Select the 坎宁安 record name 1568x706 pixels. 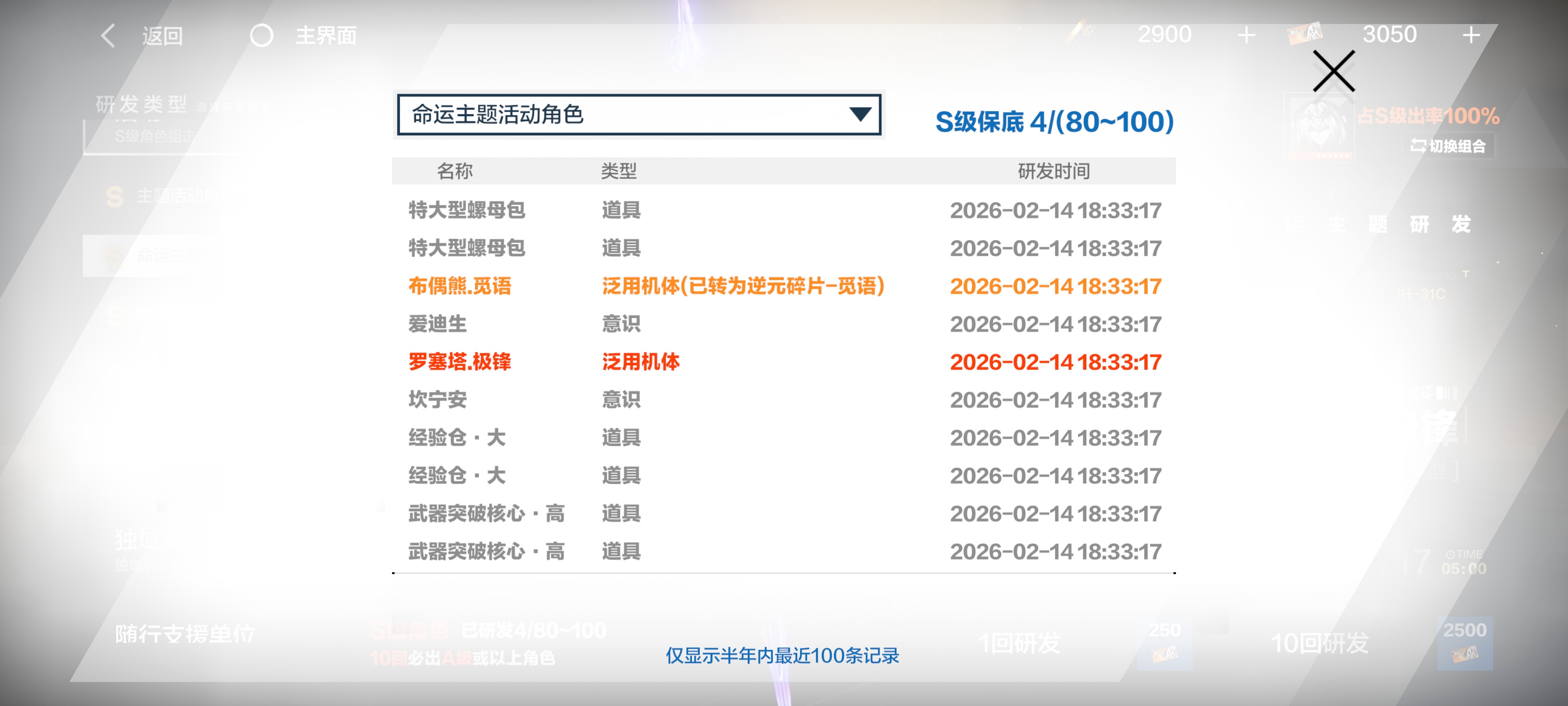tap(438, 400)
